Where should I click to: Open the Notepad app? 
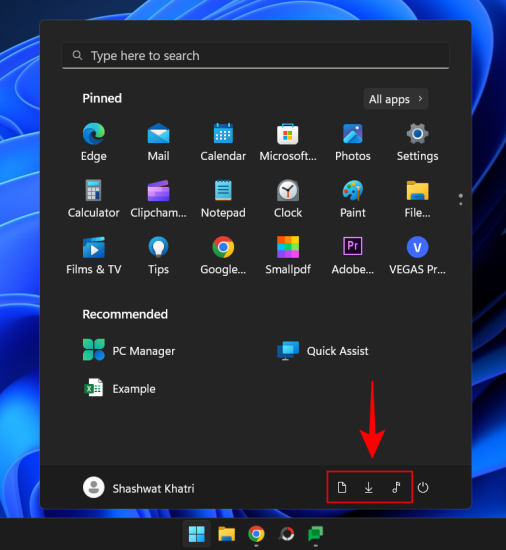(x=223, y=198)
